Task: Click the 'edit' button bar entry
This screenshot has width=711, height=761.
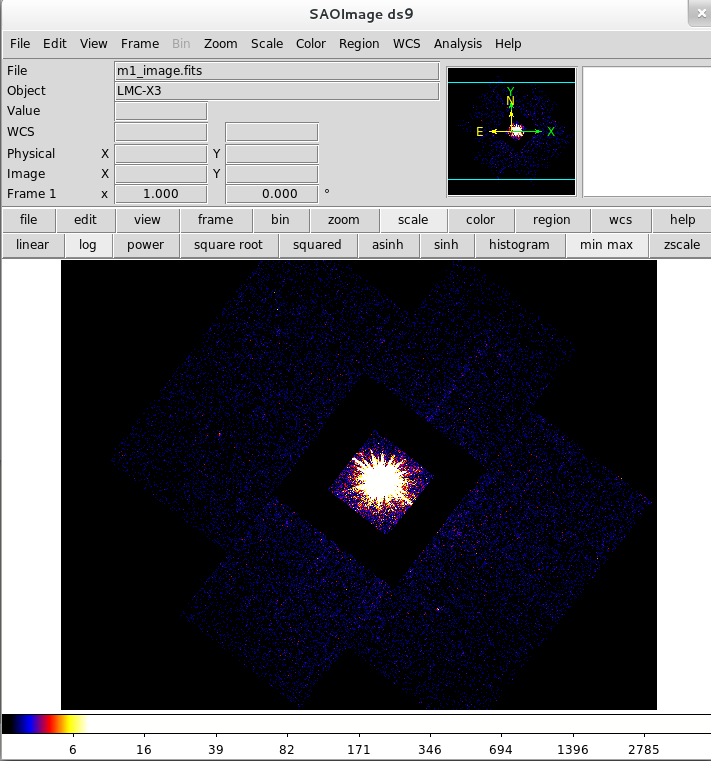Action: tap(85, 220)
